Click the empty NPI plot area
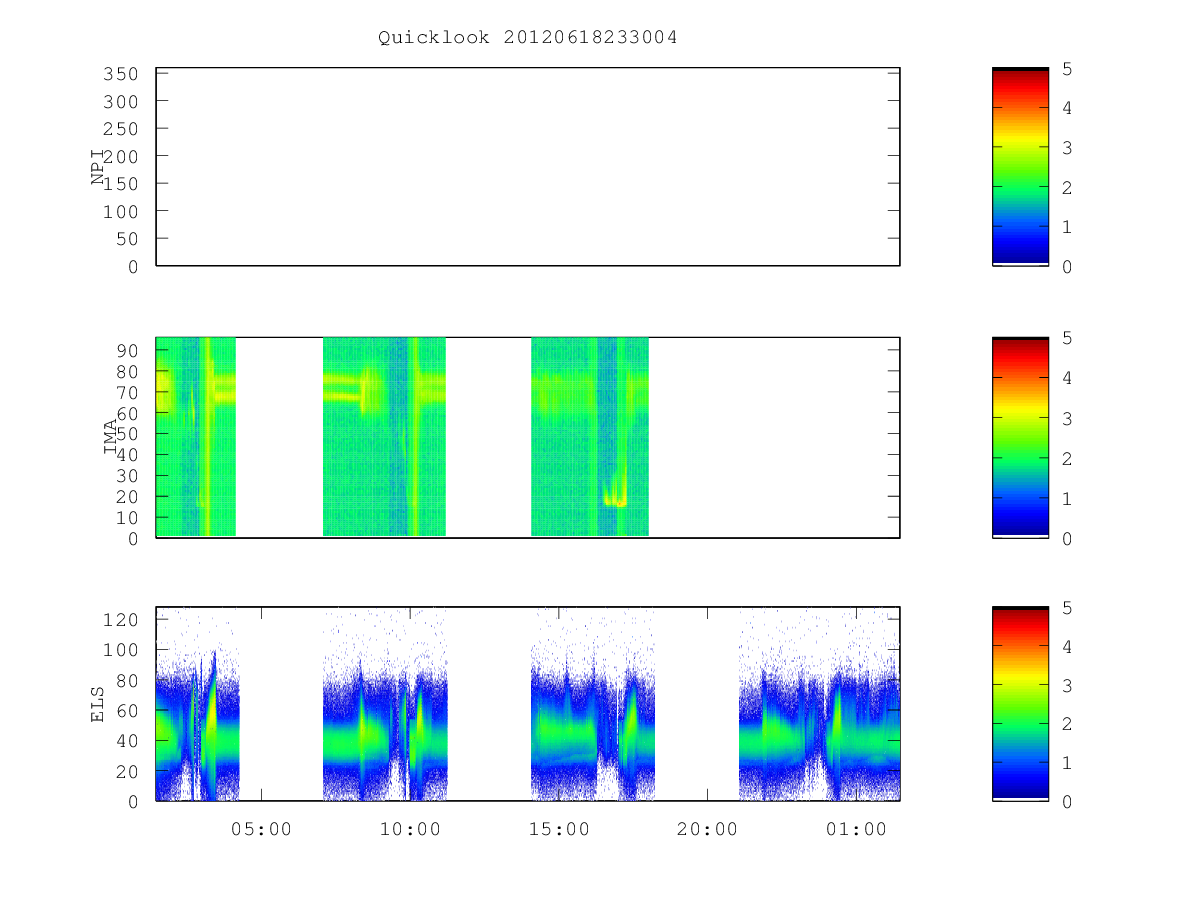The image size is (1200, 900). click(x=528, y=167)
